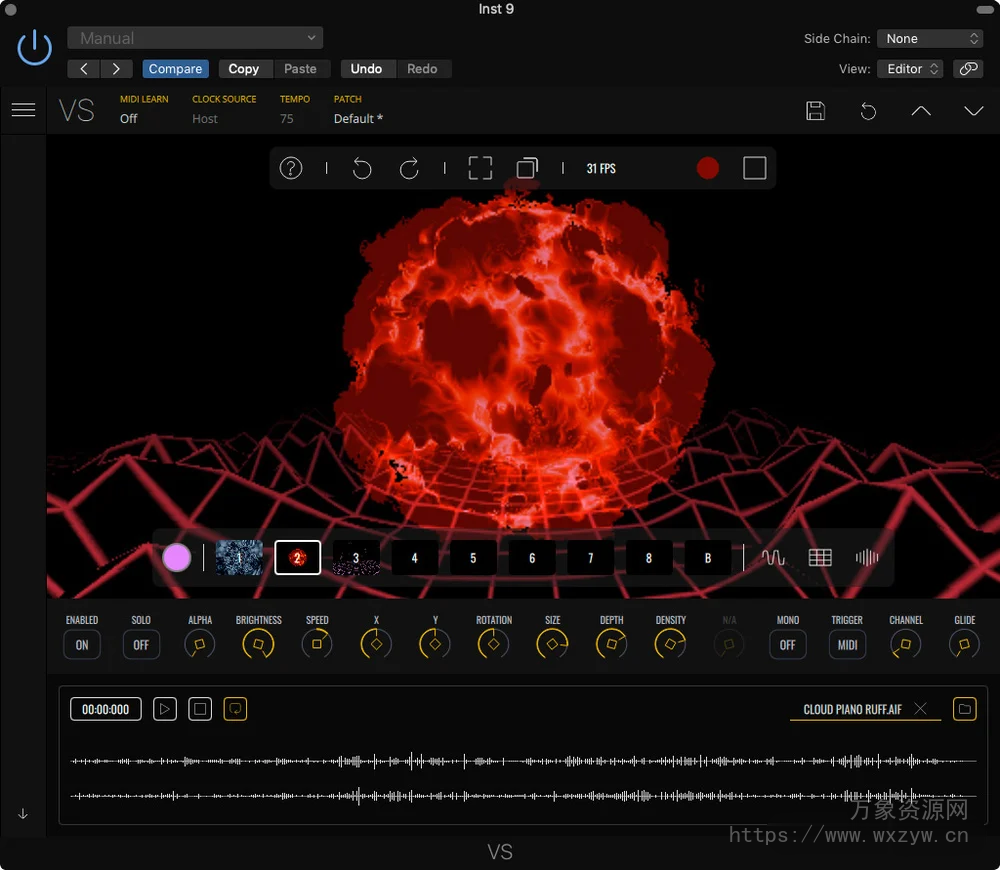This screenshot has width=1000, height=870.
Task: Enable SOLO for the current layer
Action: [140, 645]
